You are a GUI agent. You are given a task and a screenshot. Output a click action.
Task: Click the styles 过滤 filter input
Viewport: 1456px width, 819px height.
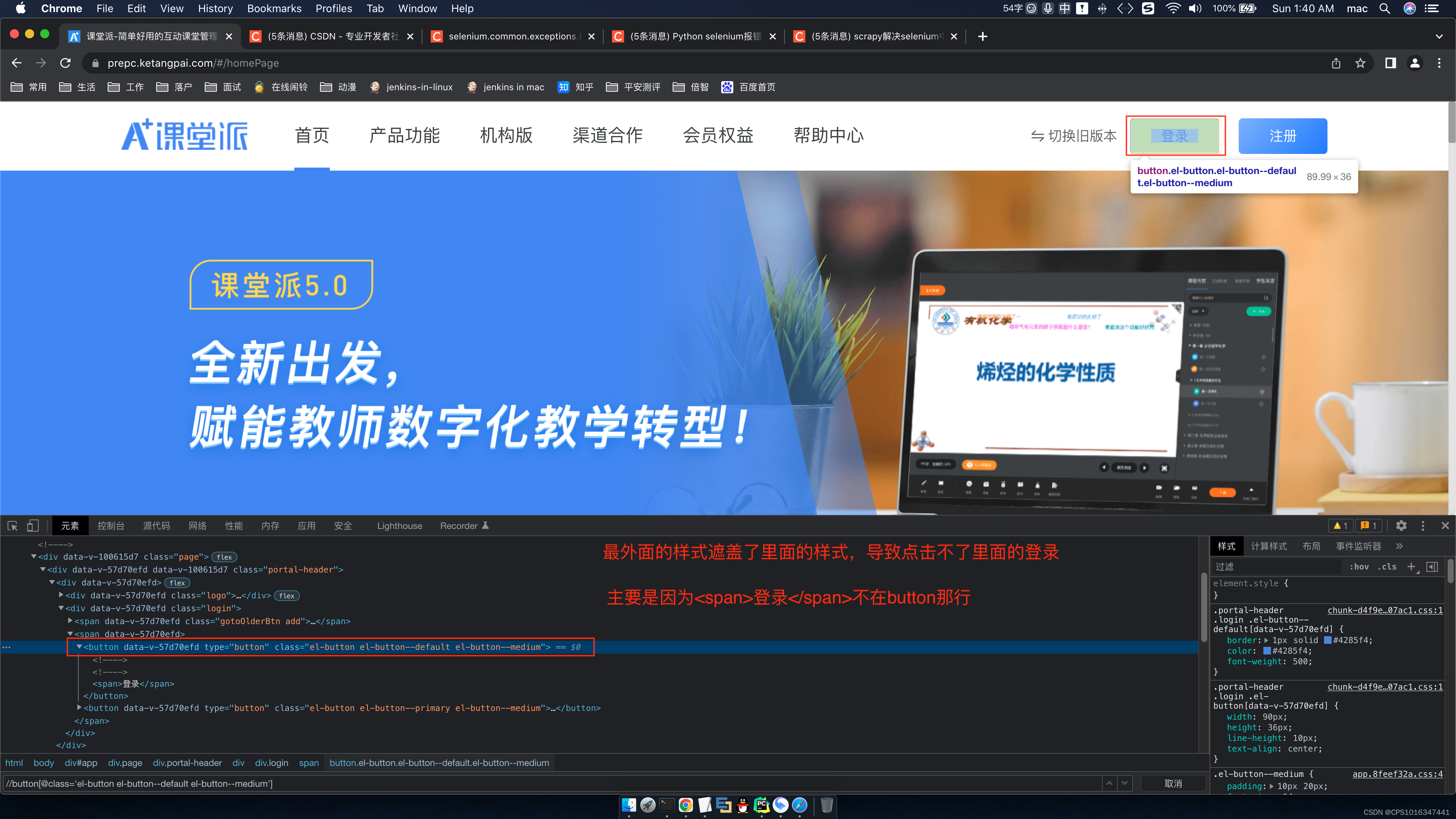click(1276, 566)
